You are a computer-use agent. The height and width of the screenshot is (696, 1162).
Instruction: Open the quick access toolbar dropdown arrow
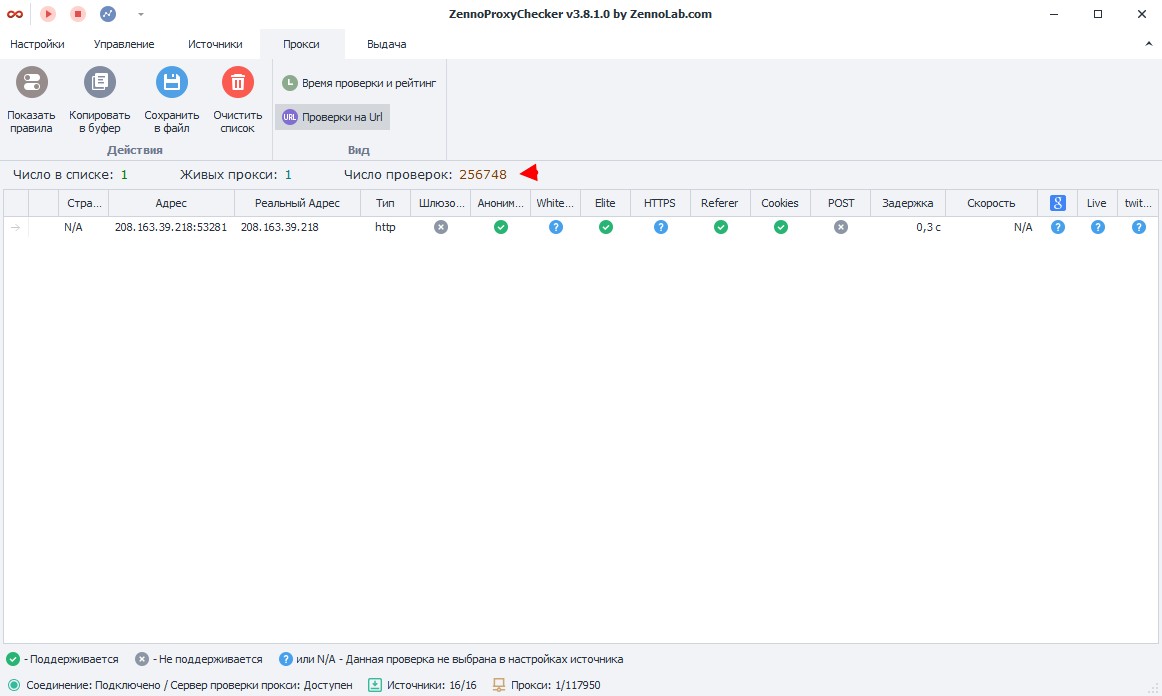[x=141, y=14]
